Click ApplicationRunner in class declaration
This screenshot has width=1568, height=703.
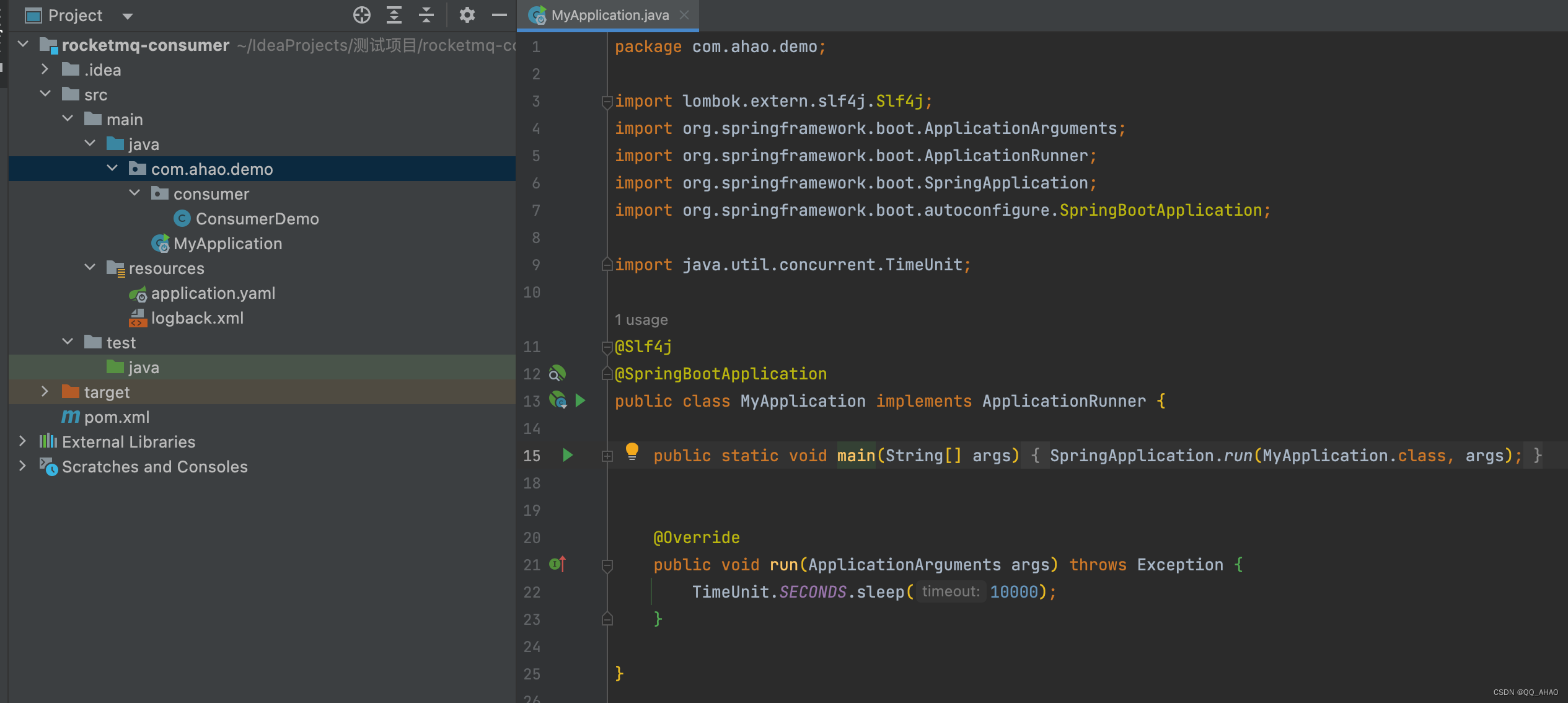1064,401
